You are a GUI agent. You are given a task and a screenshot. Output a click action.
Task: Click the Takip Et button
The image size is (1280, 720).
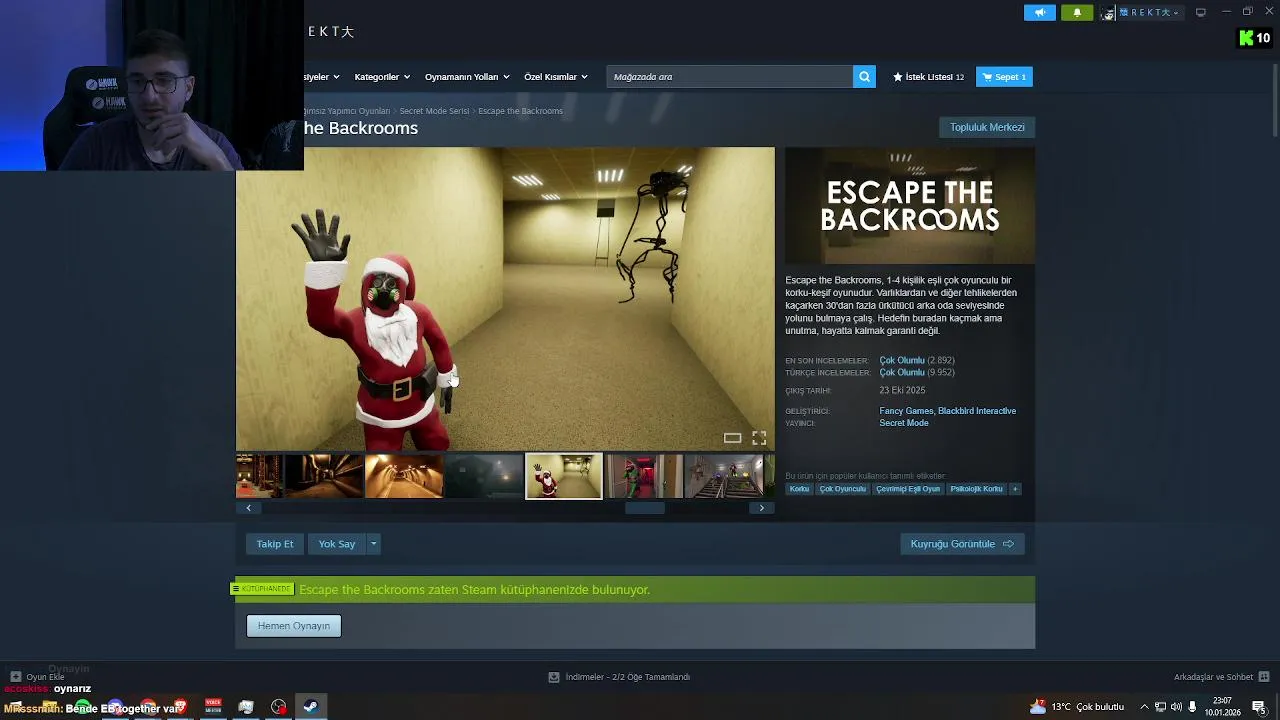[x=275, y=544]
